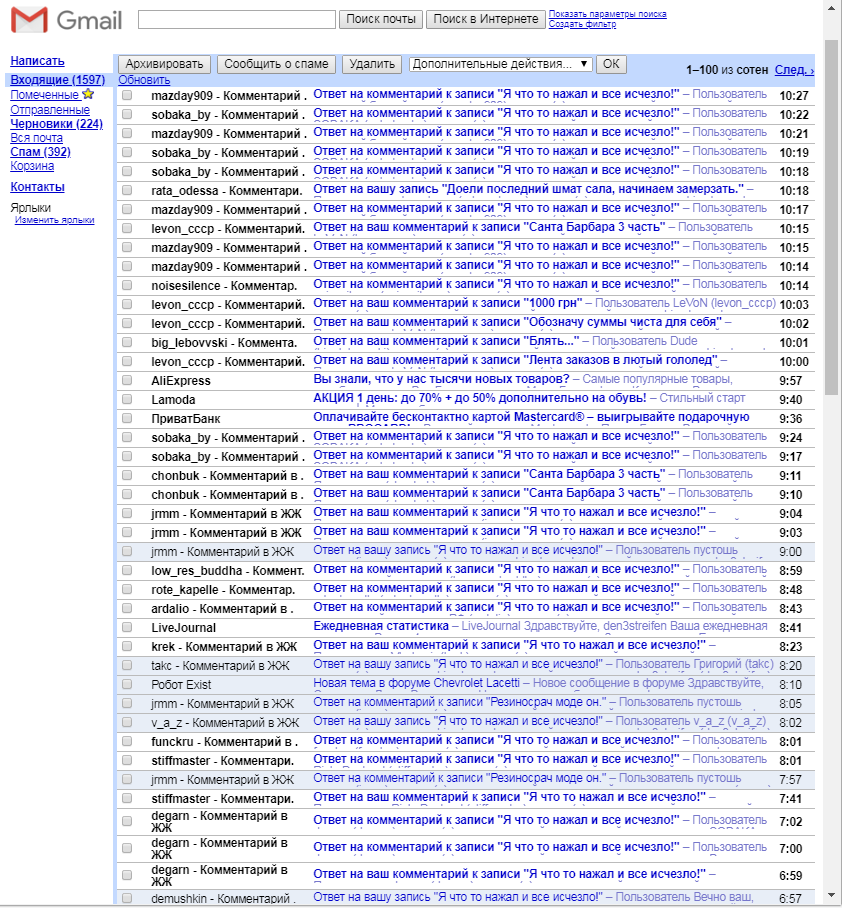Open the Спам (392) folder

(41, 152)
